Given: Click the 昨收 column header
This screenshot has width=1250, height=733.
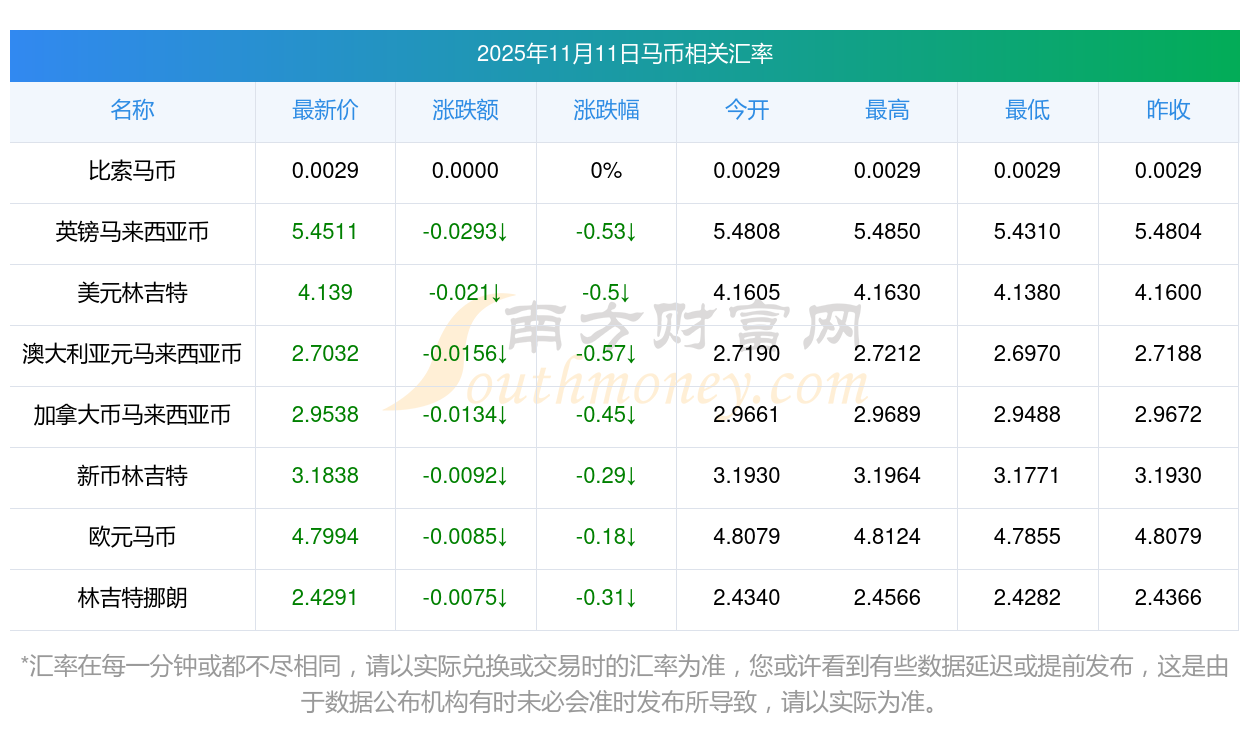Looking at the screenshot, I should point(1168,111).
